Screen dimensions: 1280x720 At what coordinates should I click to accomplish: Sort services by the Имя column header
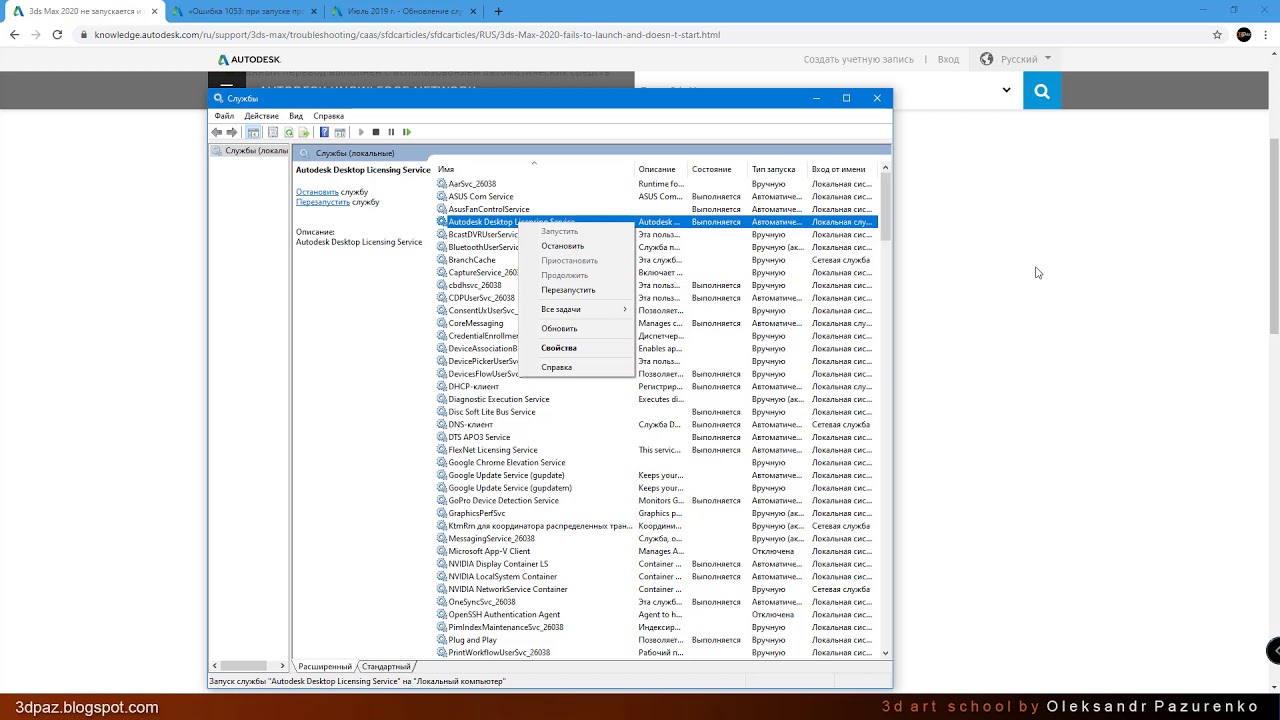[x=535, y=169]
